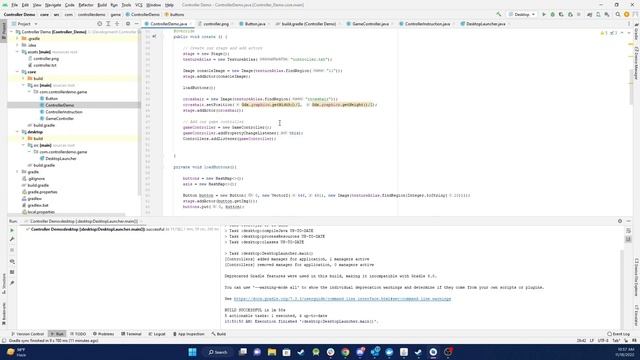Switch to the GameController.java editor tab

coord(370,24)
